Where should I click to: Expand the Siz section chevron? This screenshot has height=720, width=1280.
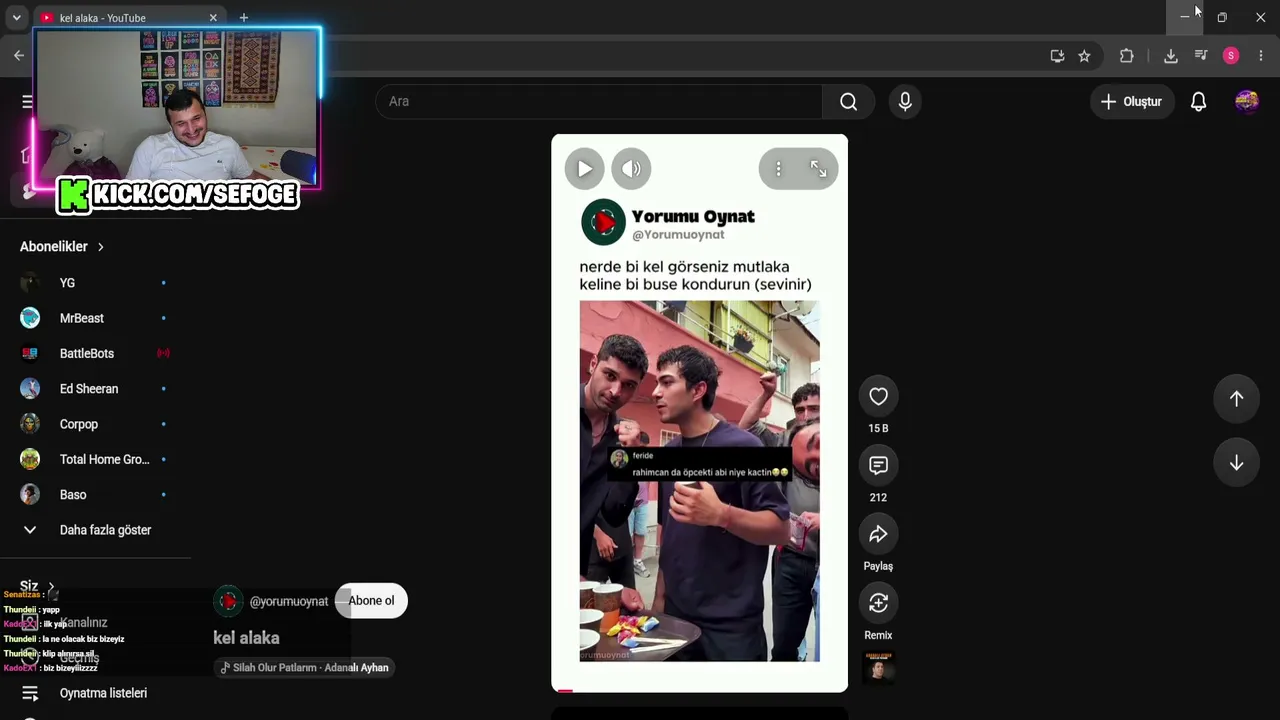click(51, 587)
